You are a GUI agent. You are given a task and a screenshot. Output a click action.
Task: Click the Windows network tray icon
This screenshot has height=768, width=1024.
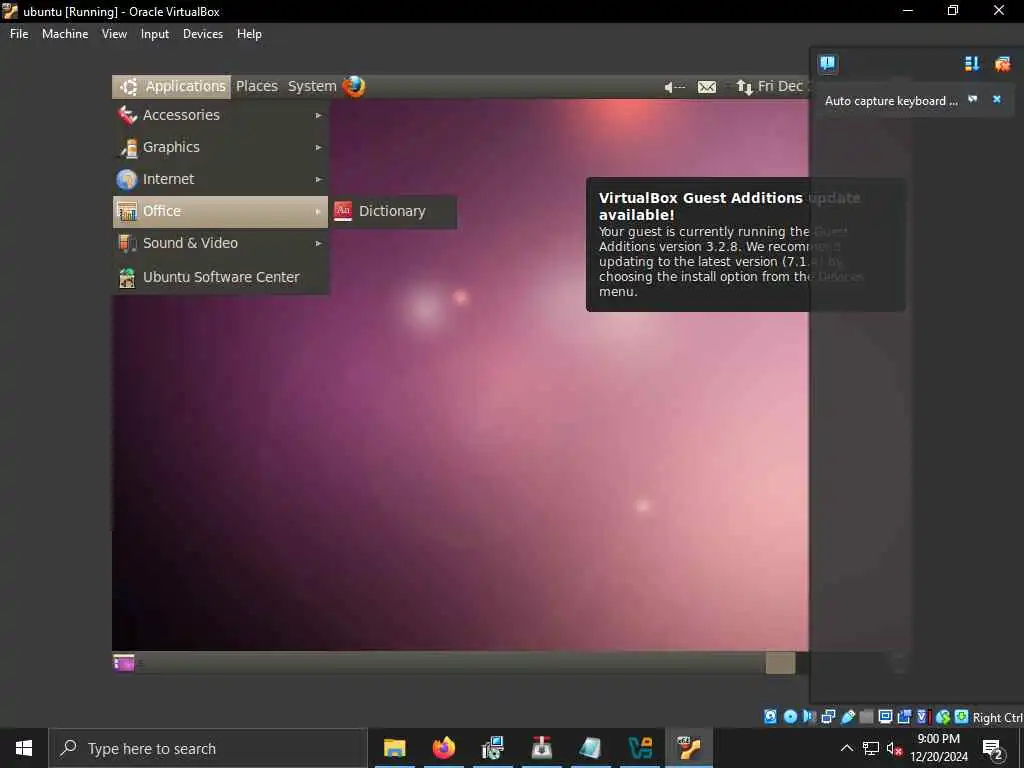(x=871, y=748)
